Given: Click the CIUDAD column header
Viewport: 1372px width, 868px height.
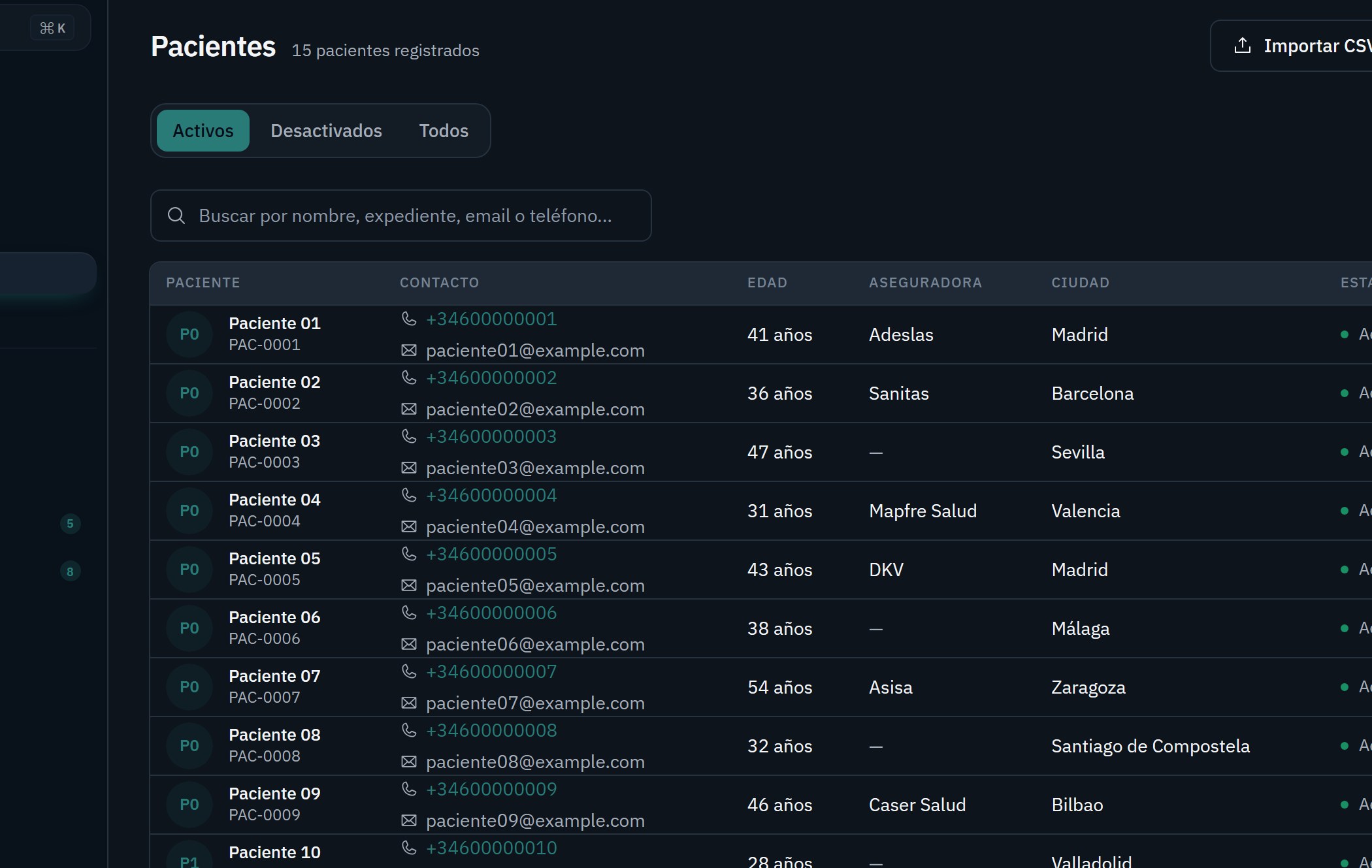Looking at the screenshot, I should point(1080,283).
